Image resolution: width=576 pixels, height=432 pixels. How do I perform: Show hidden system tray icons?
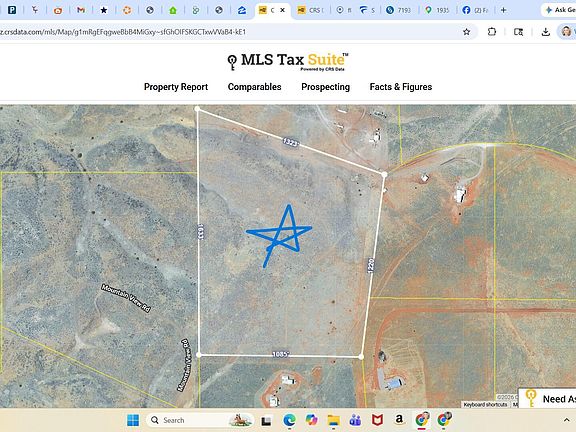pos(566,420)
